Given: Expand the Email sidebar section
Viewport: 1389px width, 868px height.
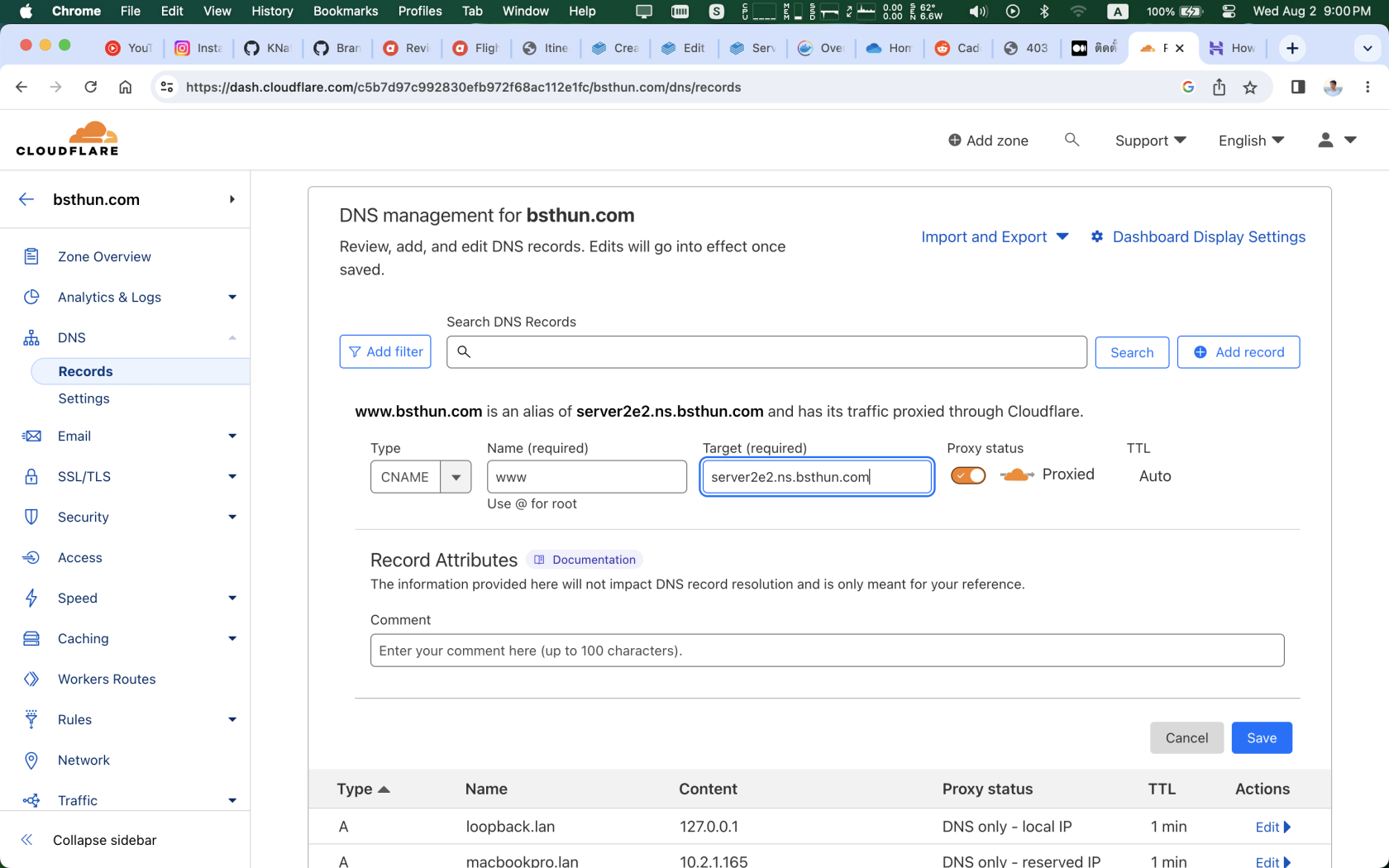Looking at the screenshot, I should 231,436.
